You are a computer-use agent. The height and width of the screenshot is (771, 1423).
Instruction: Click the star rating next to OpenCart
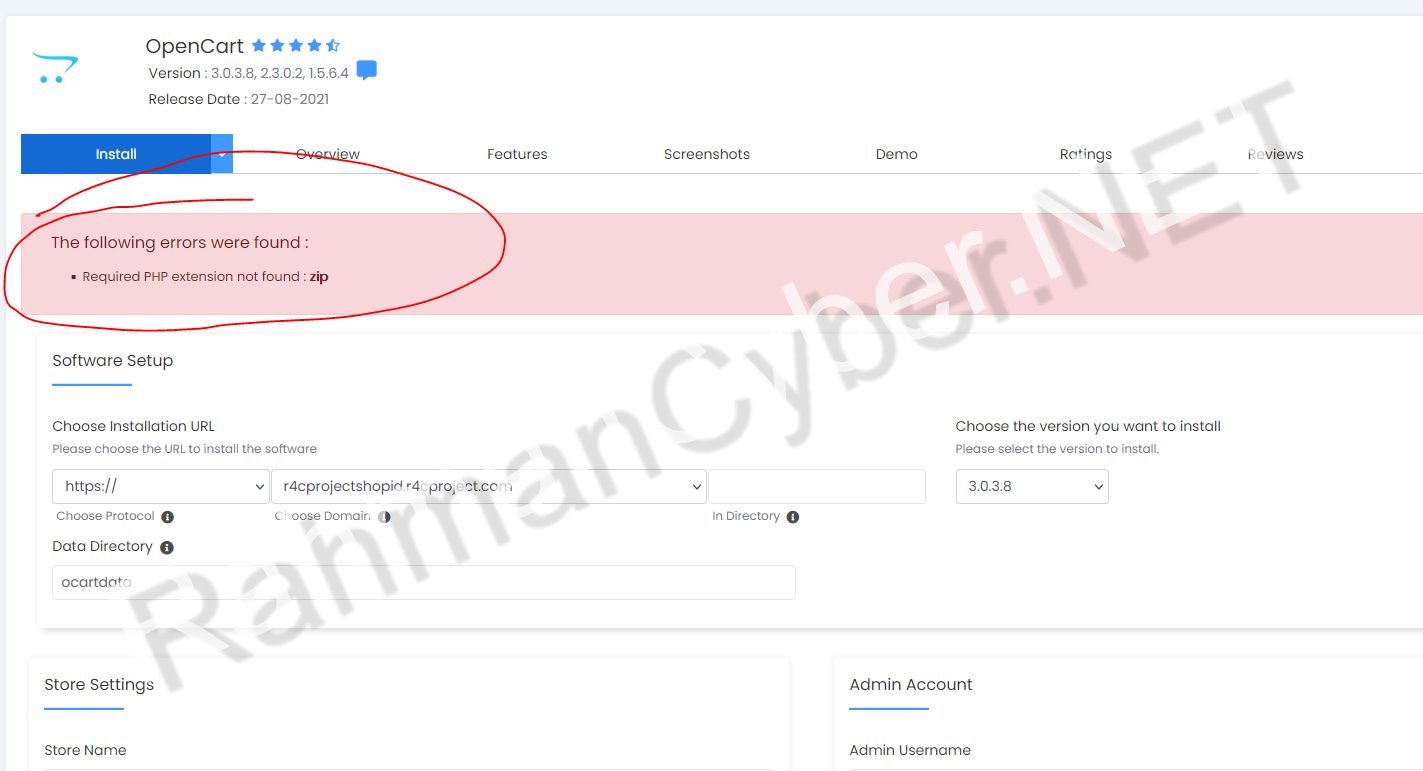pos(296,46)
